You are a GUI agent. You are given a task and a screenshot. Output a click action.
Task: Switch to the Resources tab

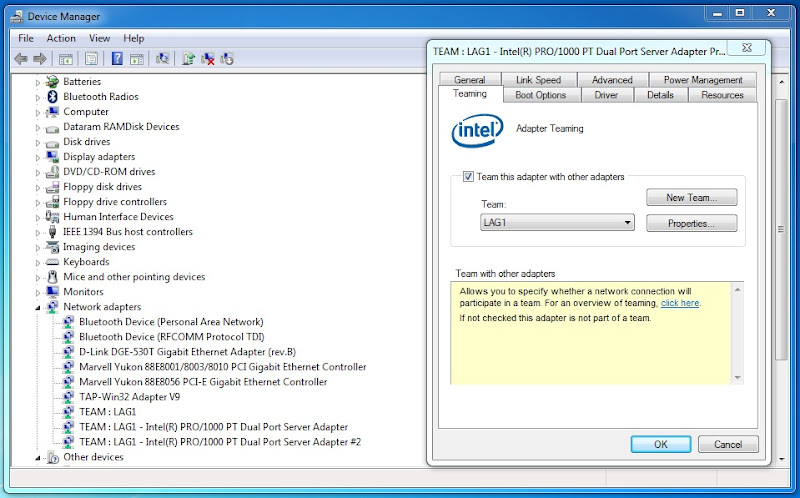722,95
